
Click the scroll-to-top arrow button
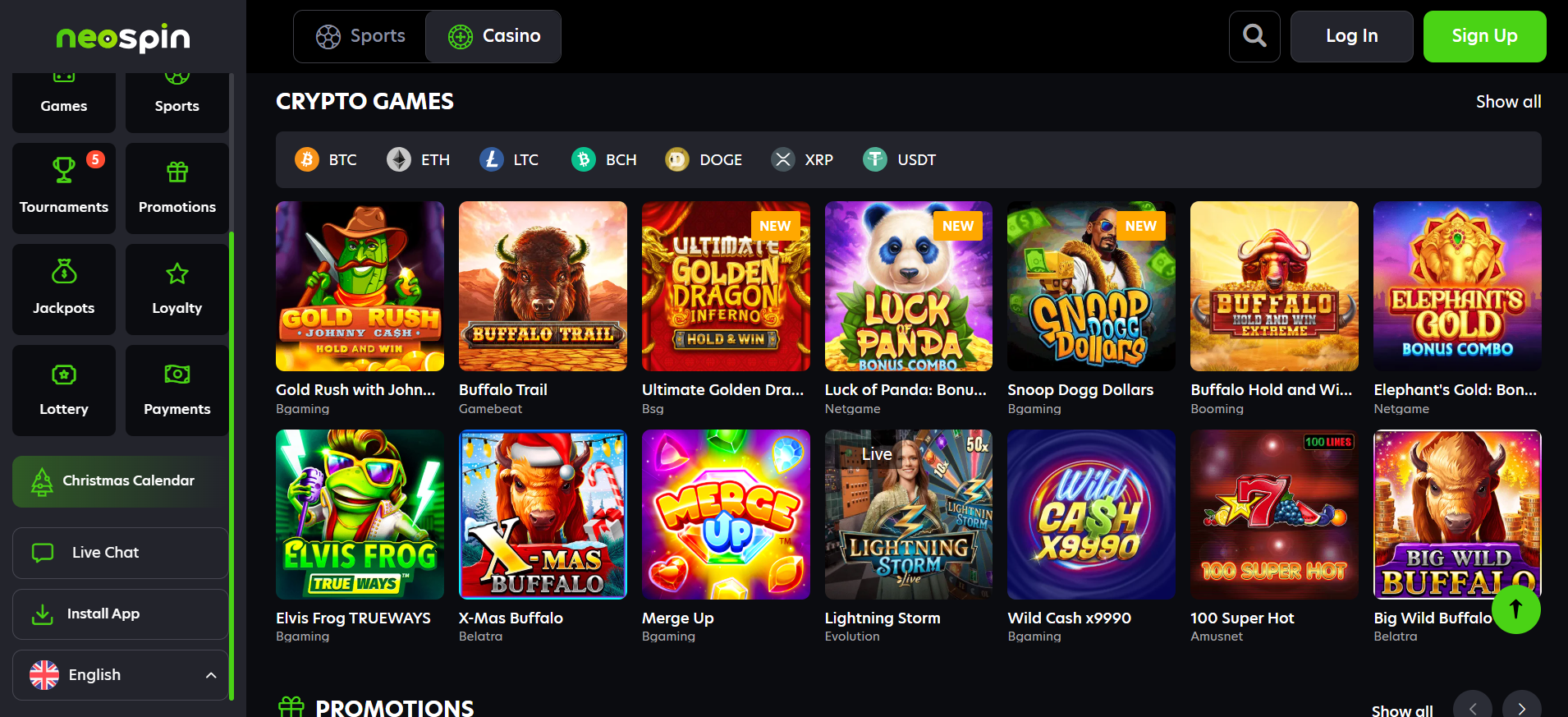click(x=1515, y=609)
